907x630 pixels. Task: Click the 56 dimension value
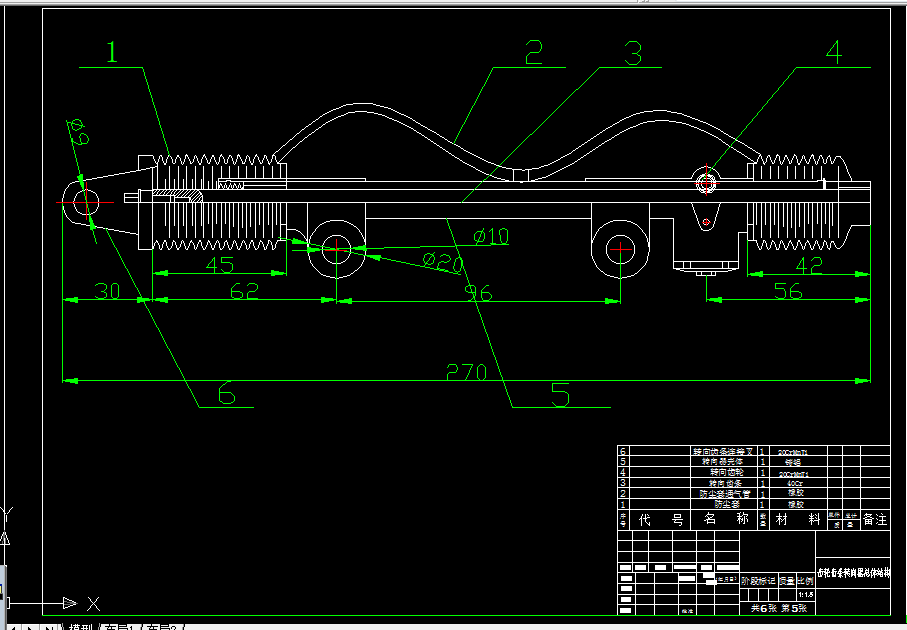click(788, 291)
